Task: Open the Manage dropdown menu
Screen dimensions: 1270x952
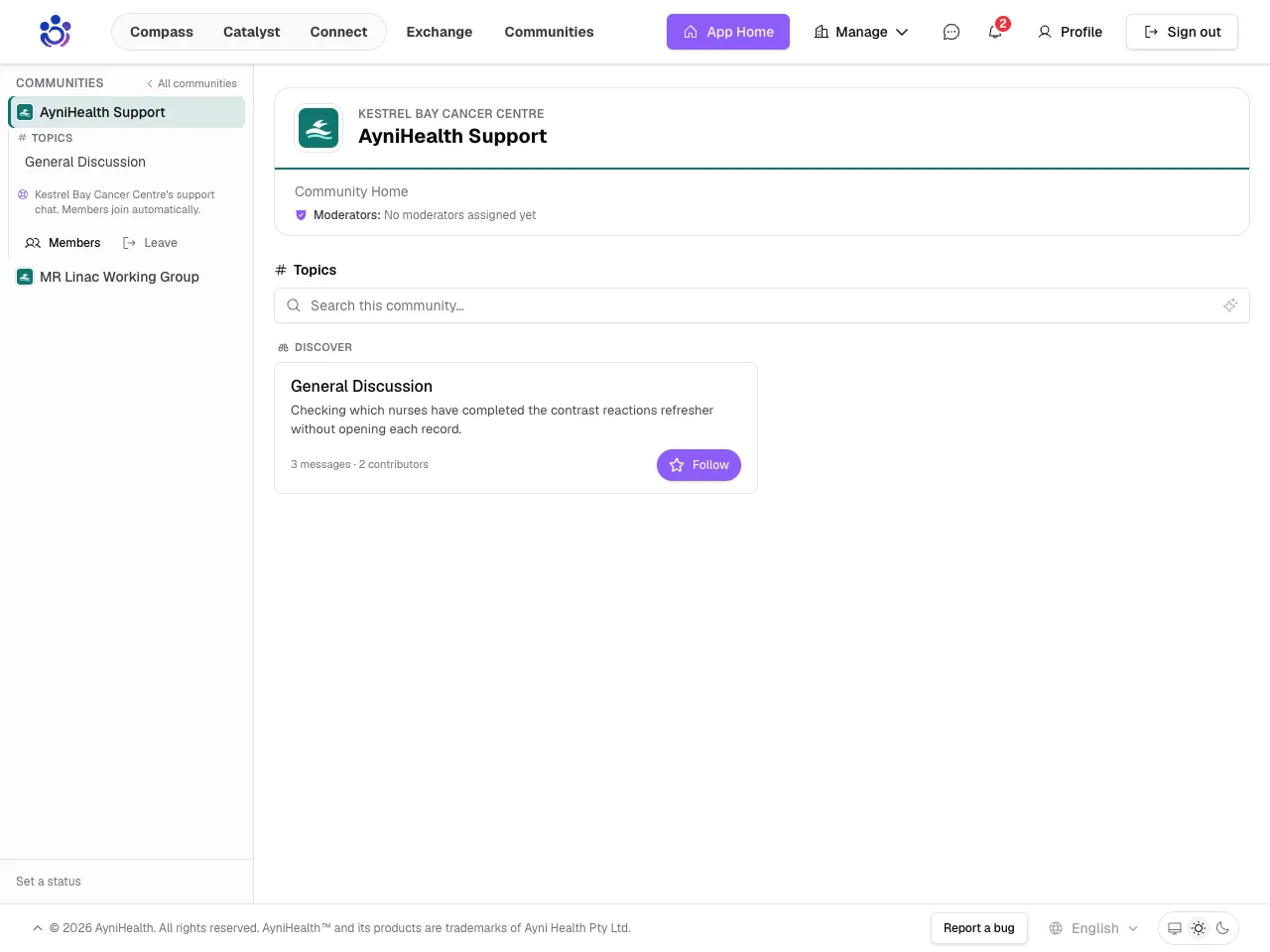Action: (861, 32)
